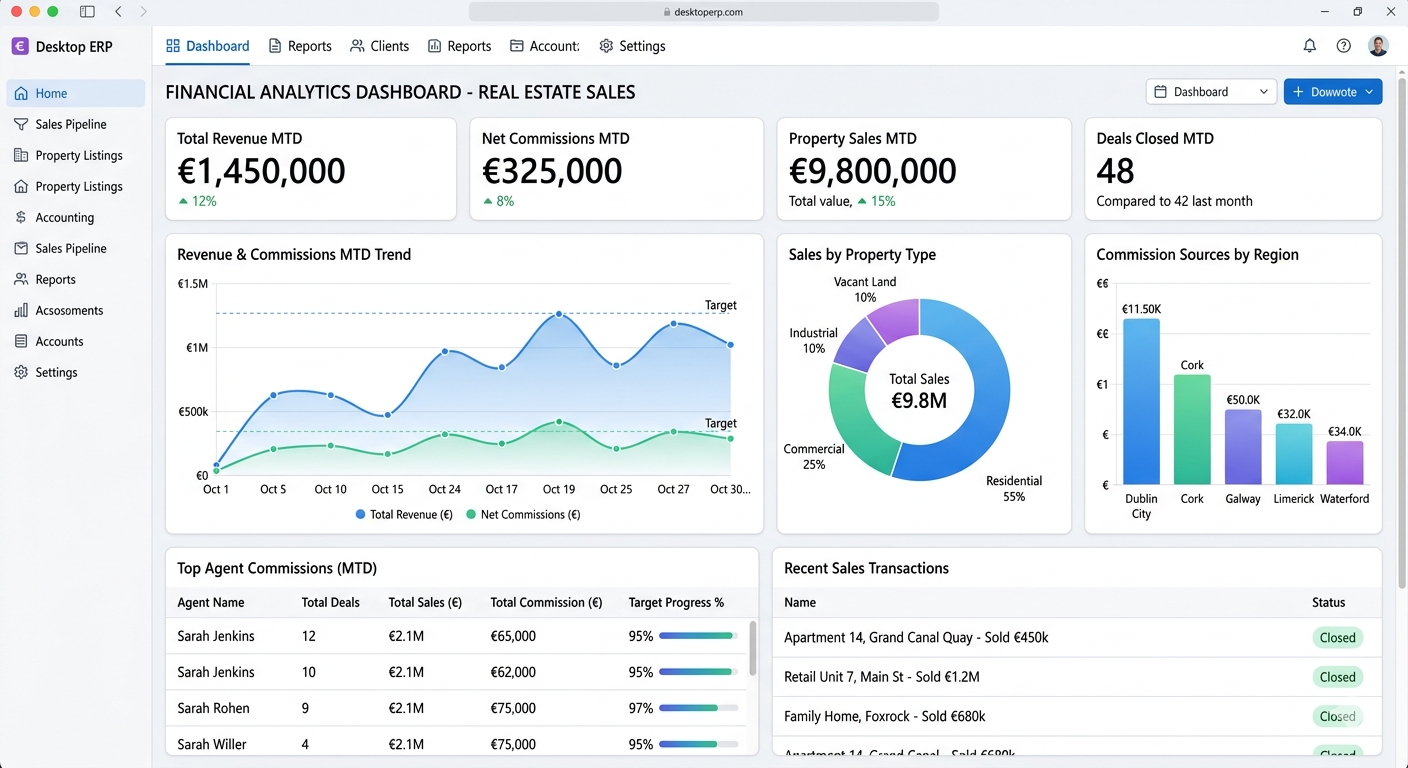Click Sarah Rohen's 97% target progress bar
This screenshot has width=1408, height=768.
(697, 708)
